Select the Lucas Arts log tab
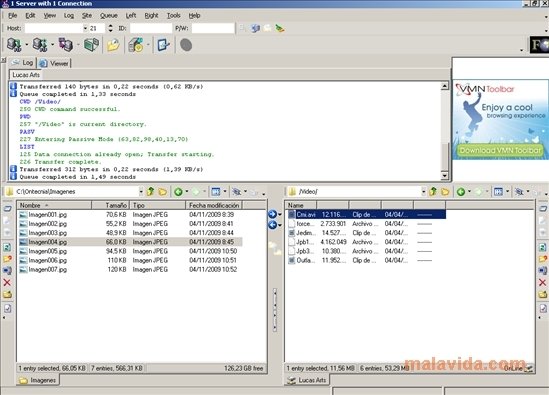 tap(26, 75)
